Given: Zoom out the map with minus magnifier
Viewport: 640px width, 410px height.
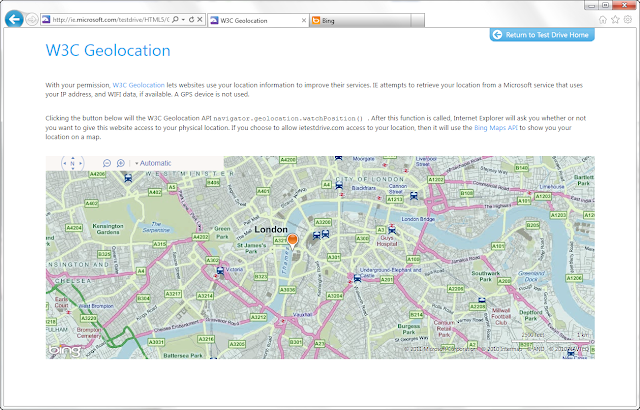Looking at the screenshot, I should tap(107, 163).
